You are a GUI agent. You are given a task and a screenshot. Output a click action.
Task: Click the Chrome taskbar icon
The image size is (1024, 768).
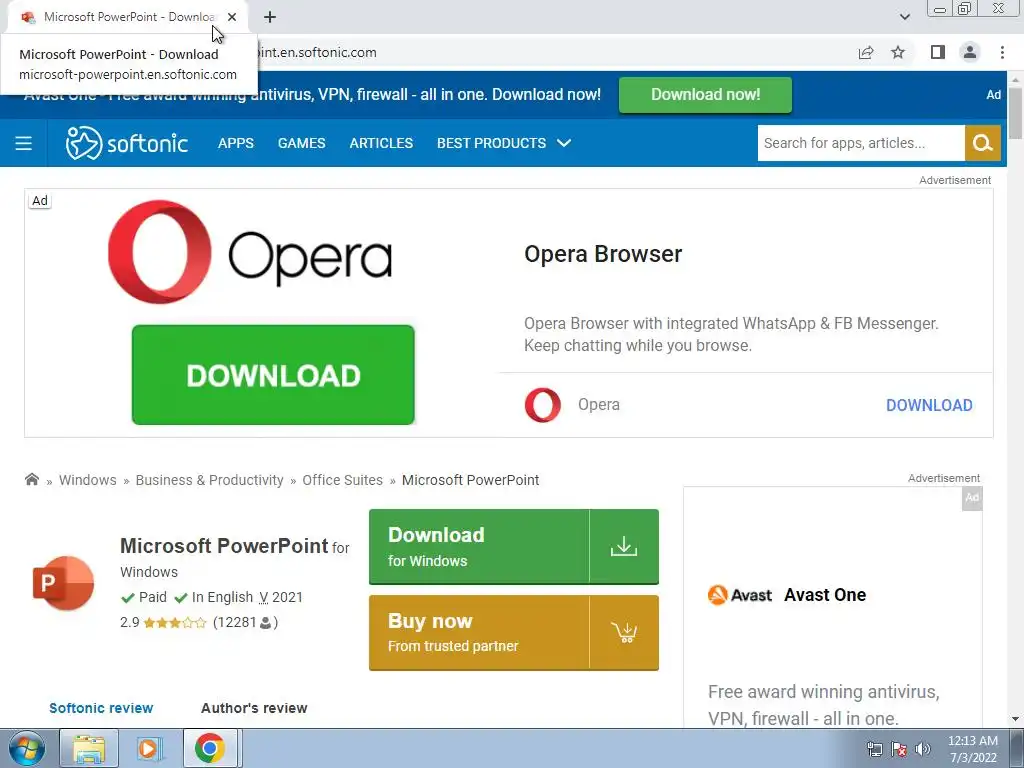point(210,748)
